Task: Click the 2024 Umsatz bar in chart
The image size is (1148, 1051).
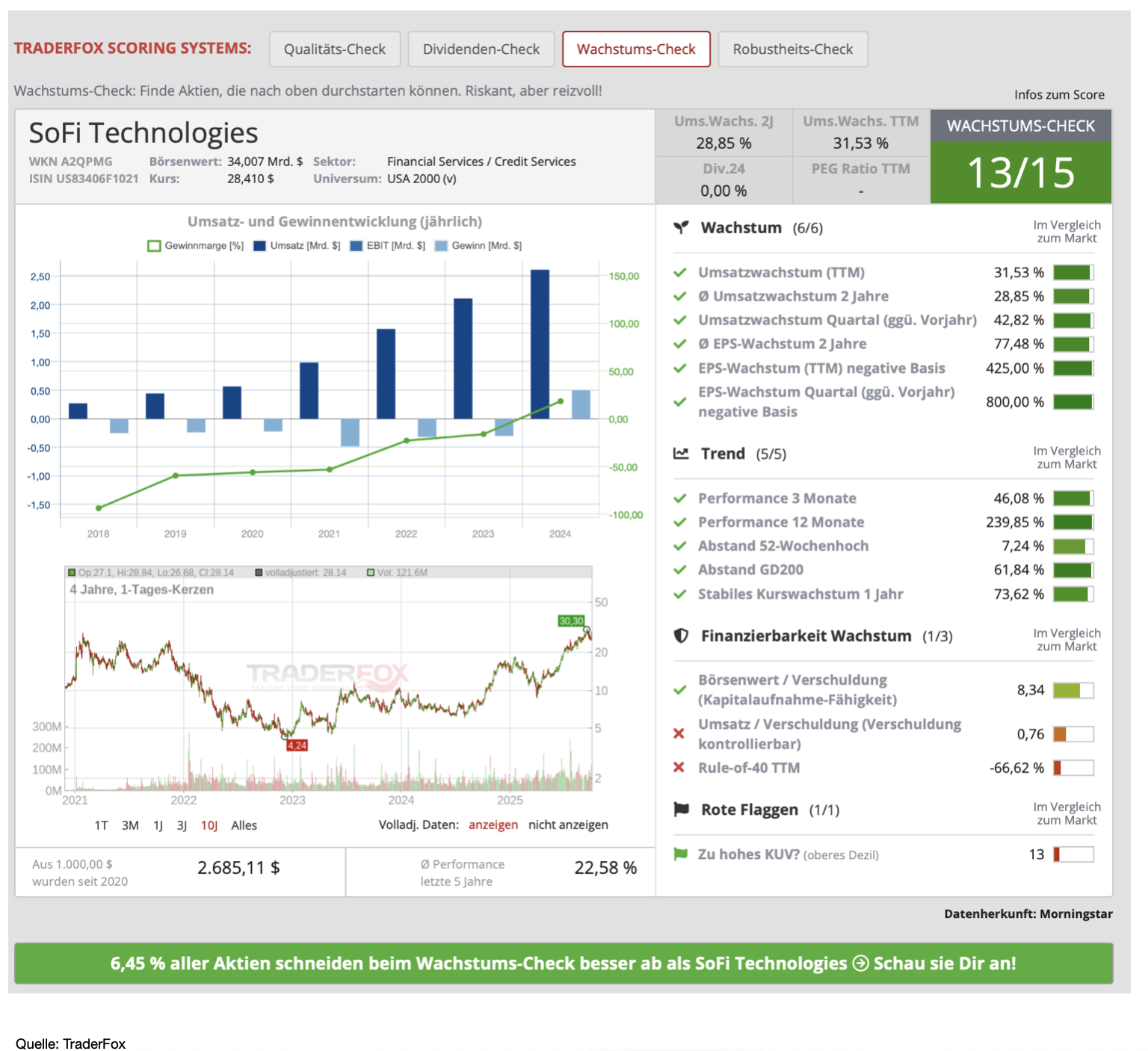Action: (540, 344)
